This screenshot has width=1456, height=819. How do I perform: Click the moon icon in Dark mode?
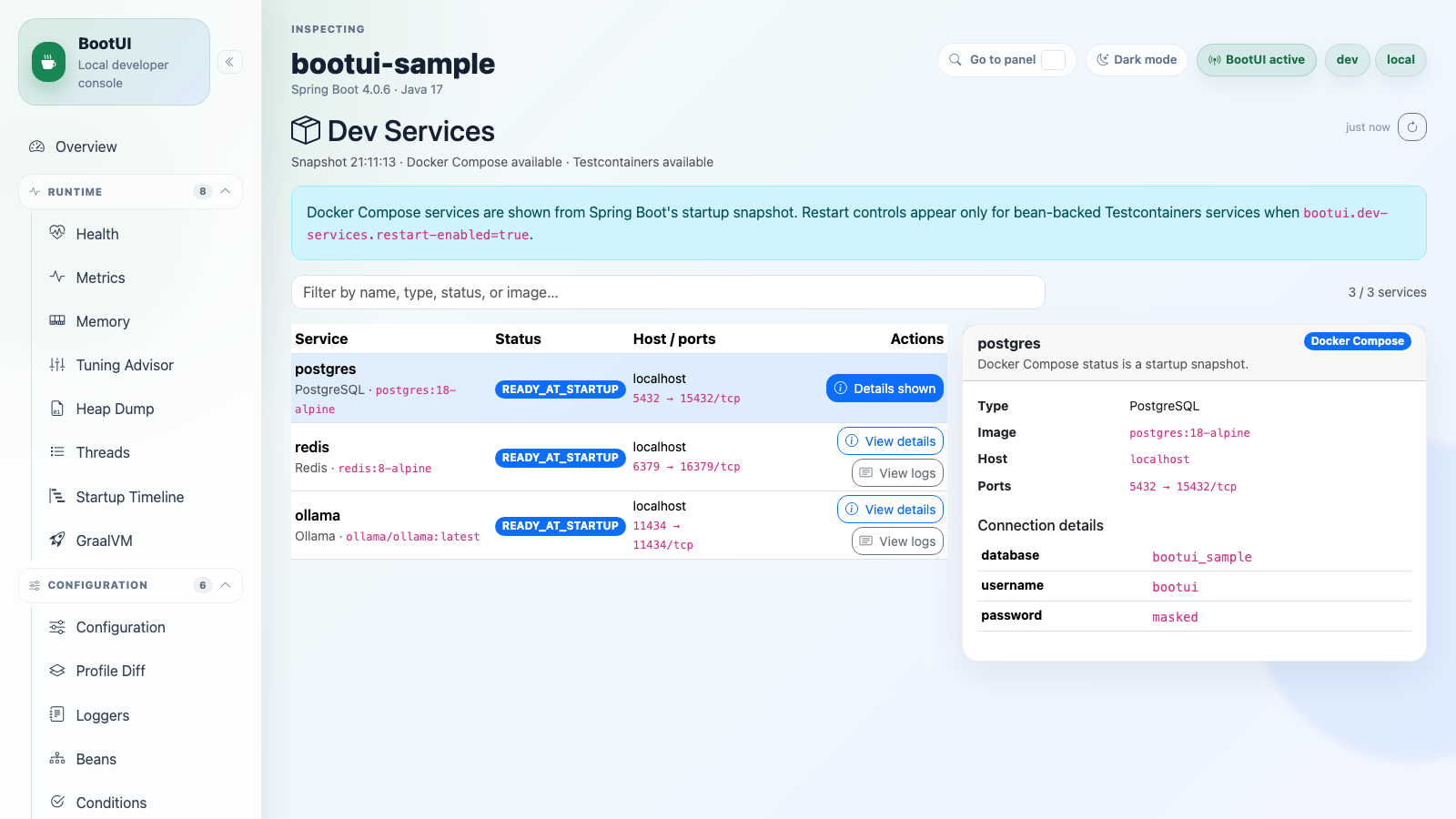pyautogui.click(x=1103, y=60)
